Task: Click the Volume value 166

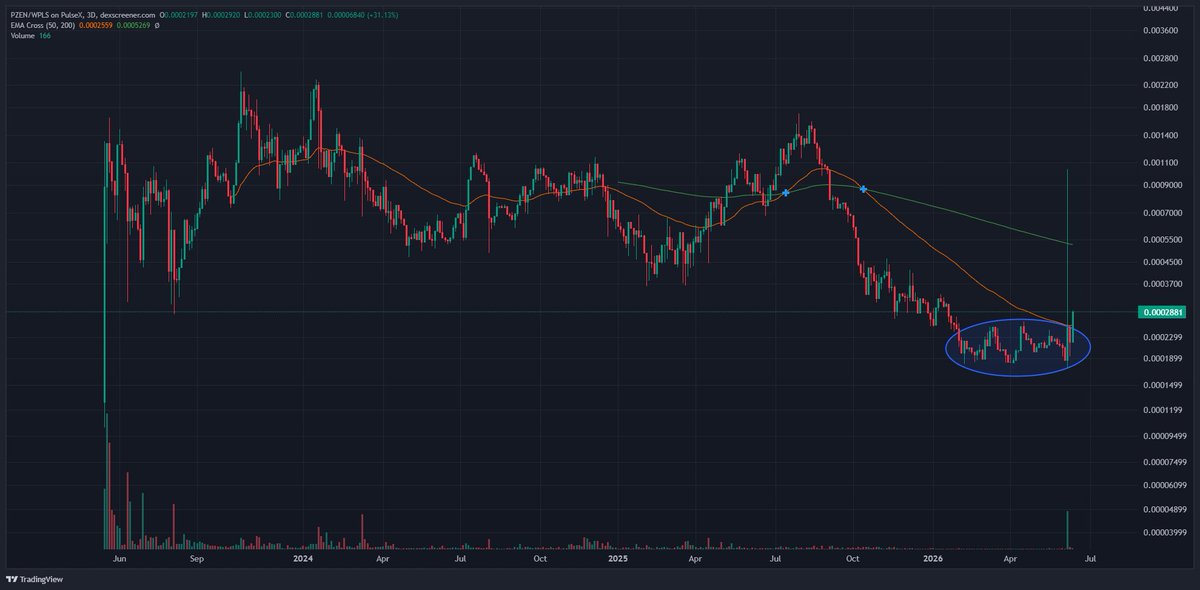Action: pos(45,35)
